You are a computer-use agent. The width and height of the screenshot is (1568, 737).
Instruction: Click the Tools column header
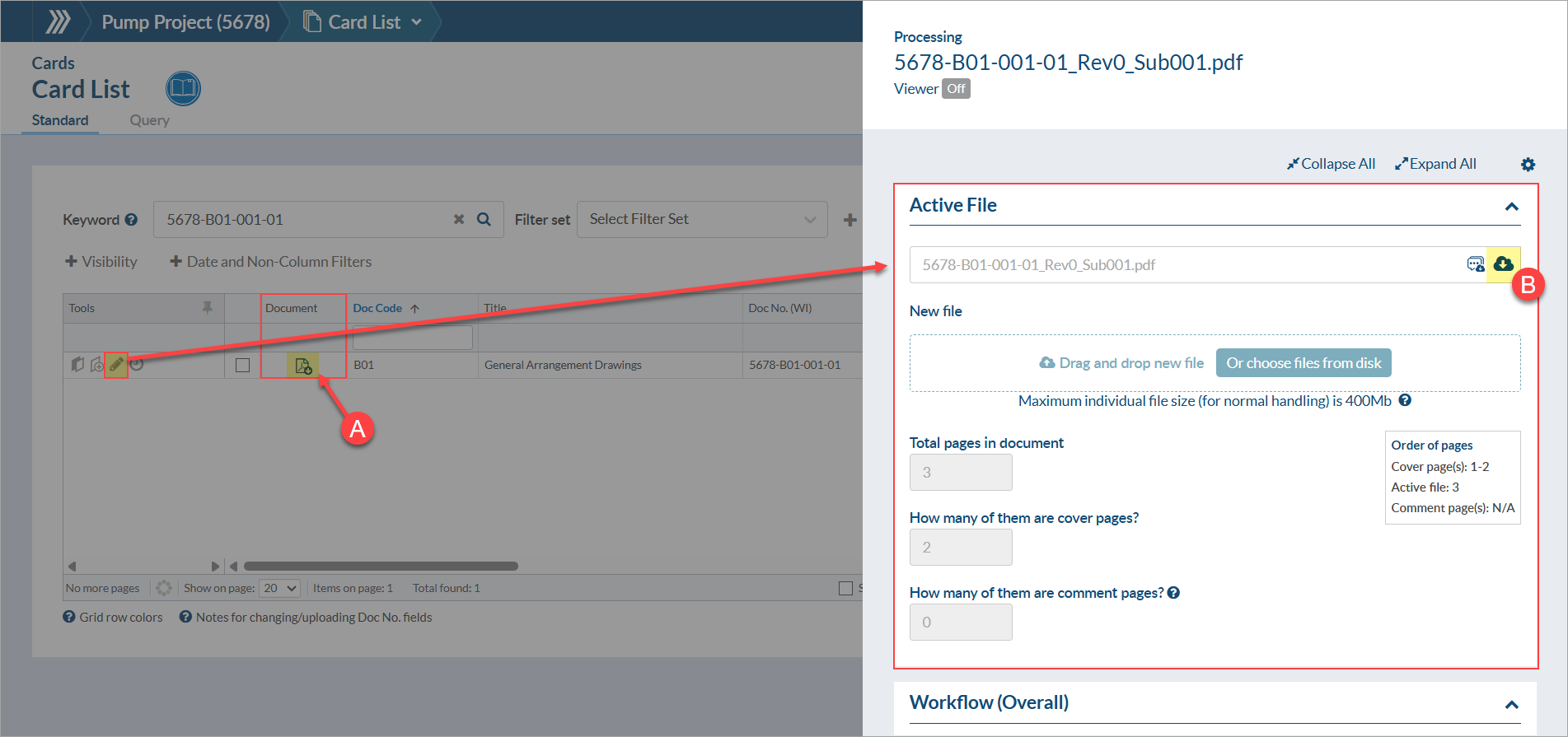tap(82, 308)
